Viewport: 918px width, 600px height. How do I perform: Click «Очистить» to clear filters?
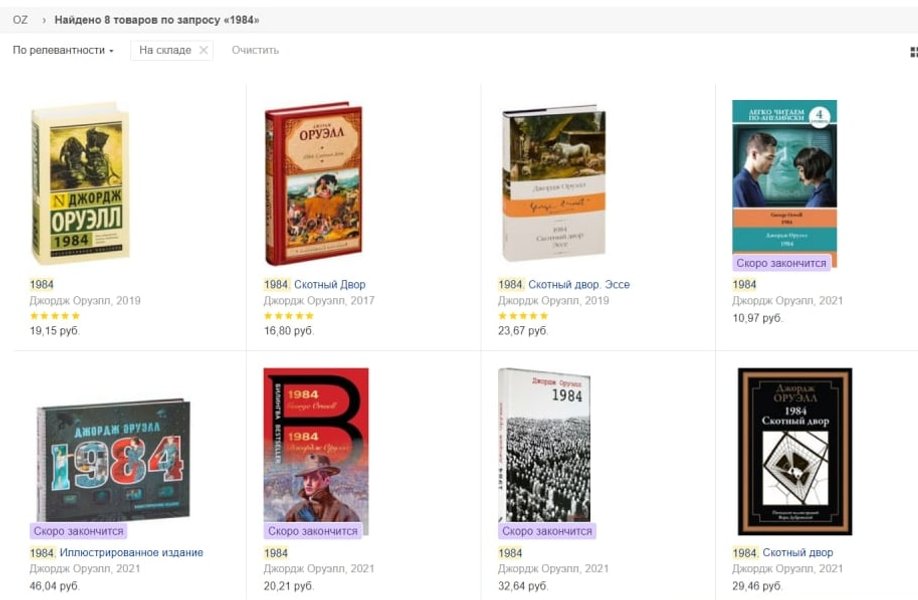pos(255,50)
